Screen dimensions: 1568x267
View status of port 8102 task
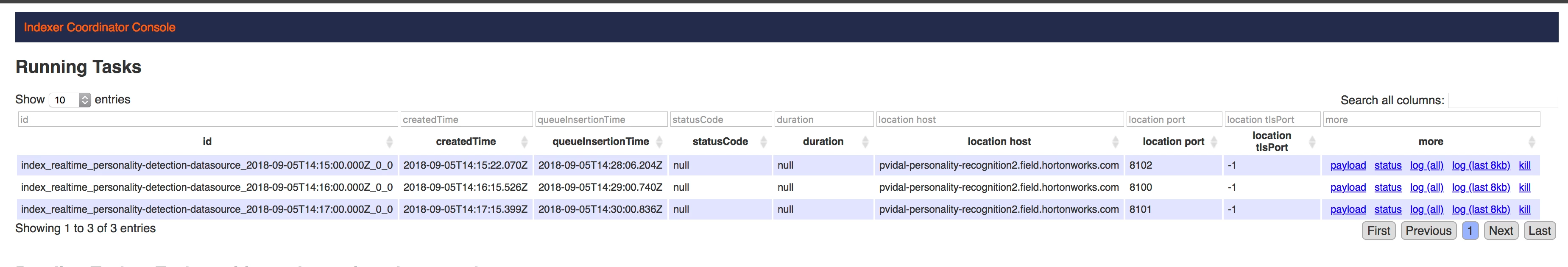click(1388, 165)
